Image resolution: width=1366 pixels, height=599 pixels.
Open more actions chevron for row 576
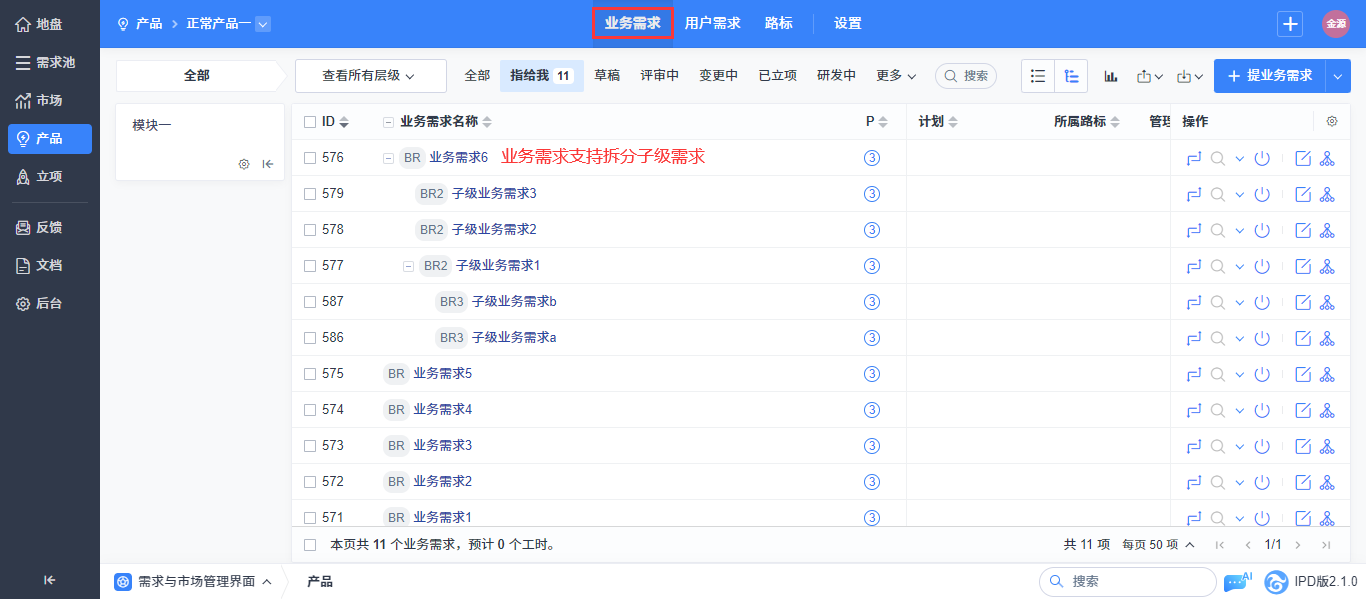(1240, 158)
